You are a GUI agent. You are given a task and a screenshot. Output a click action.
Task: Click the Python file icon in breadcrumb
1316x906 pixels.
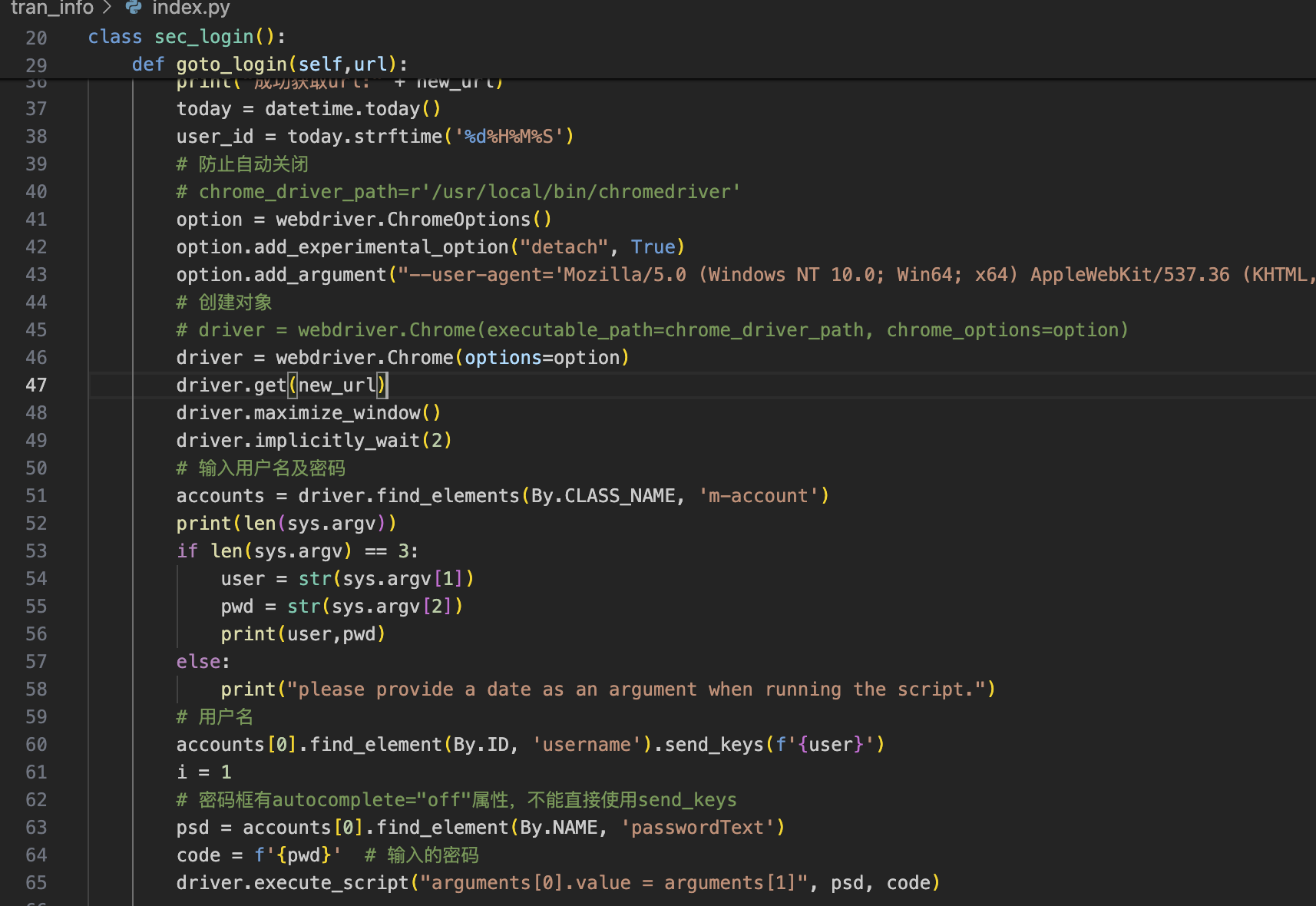134,7
